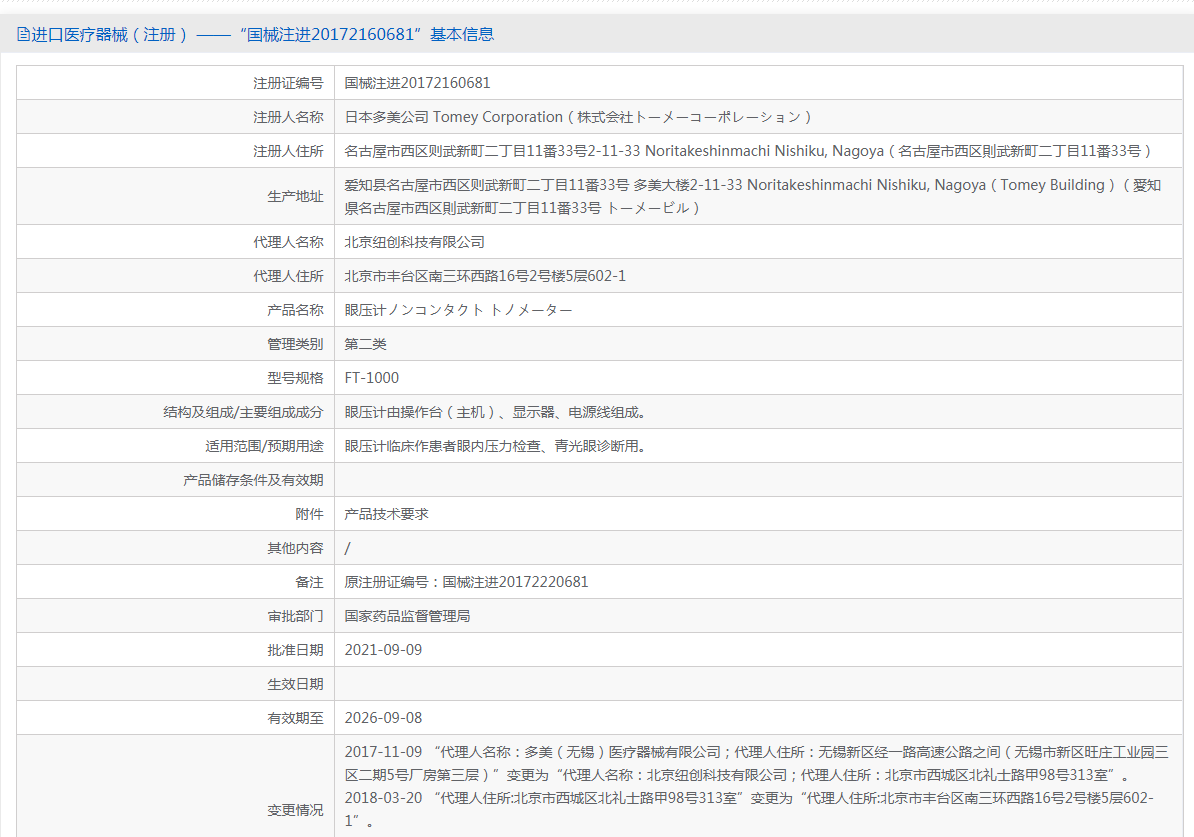
Task: Click the 代理人名称 value 北京纽创科技有限公司
Action: coord(414,242)
